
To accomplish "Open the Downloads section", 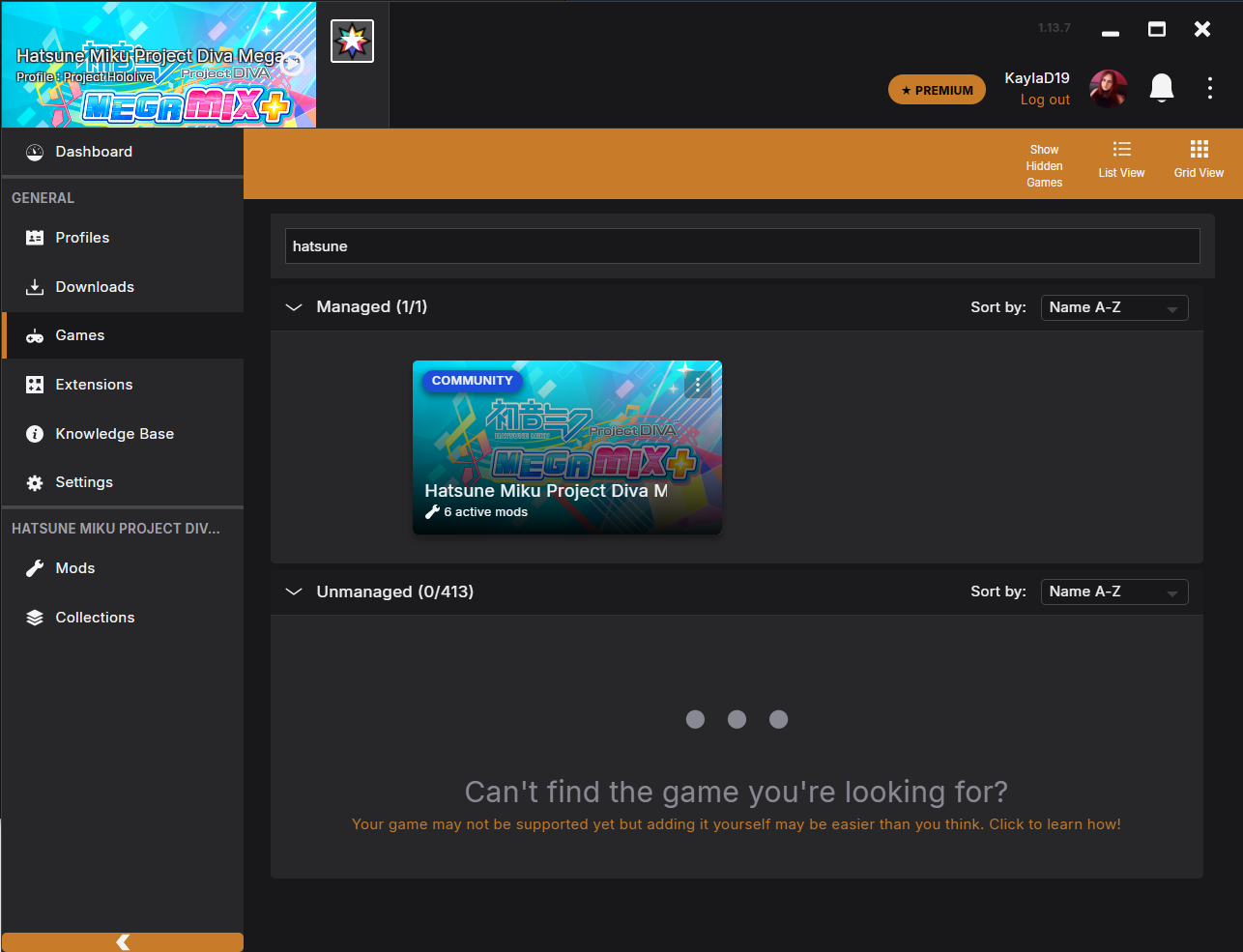I will pyautogui.click(x=123, y=287).
